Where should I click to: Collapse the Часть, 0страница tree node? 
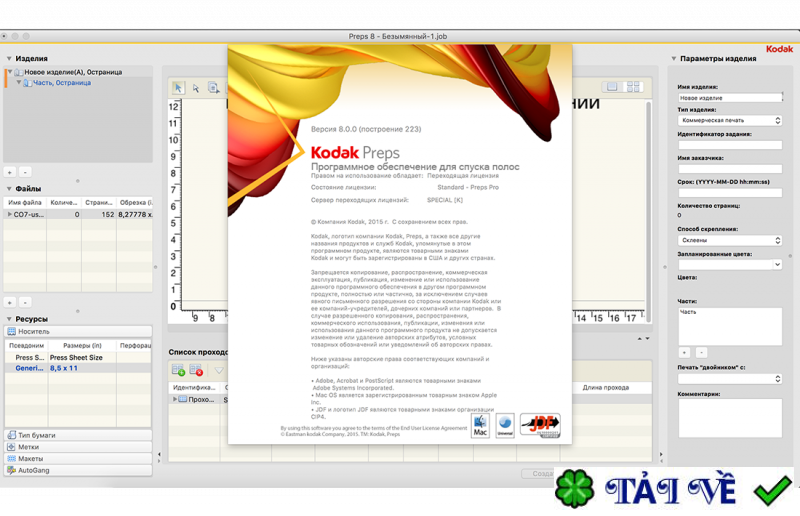19,82
